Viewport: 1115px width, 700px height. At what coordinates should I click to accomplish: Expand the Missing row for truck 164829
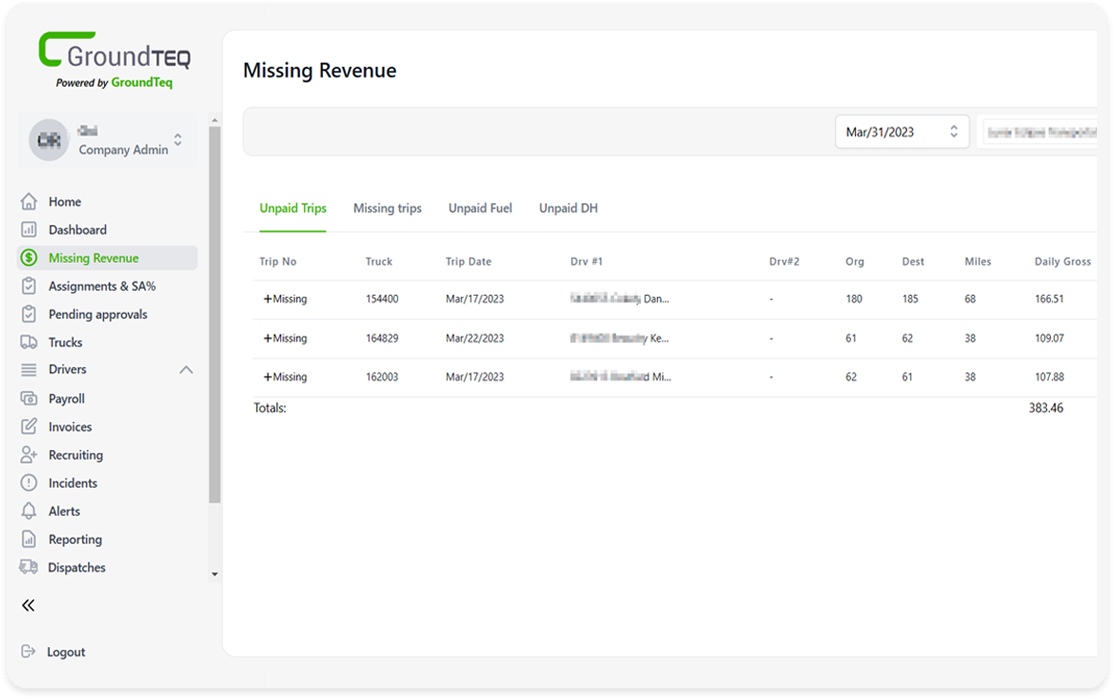(268, 338)
